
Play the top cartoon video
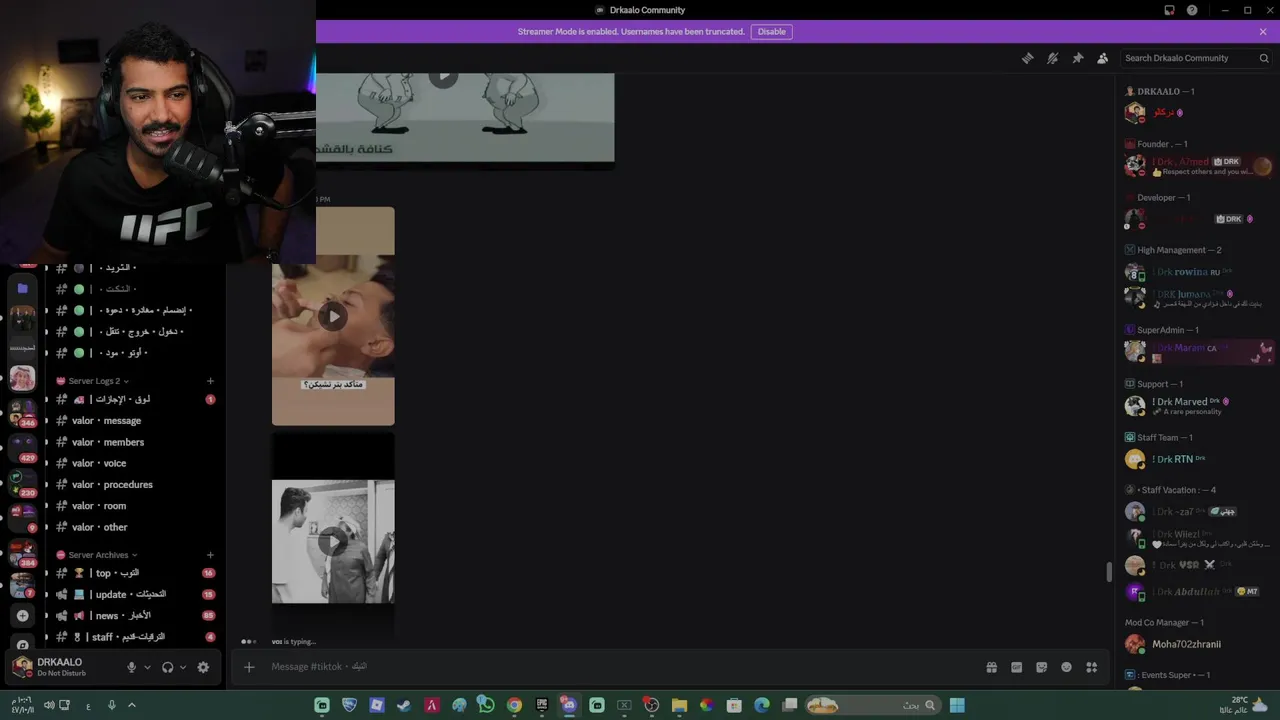coord(443,76)
